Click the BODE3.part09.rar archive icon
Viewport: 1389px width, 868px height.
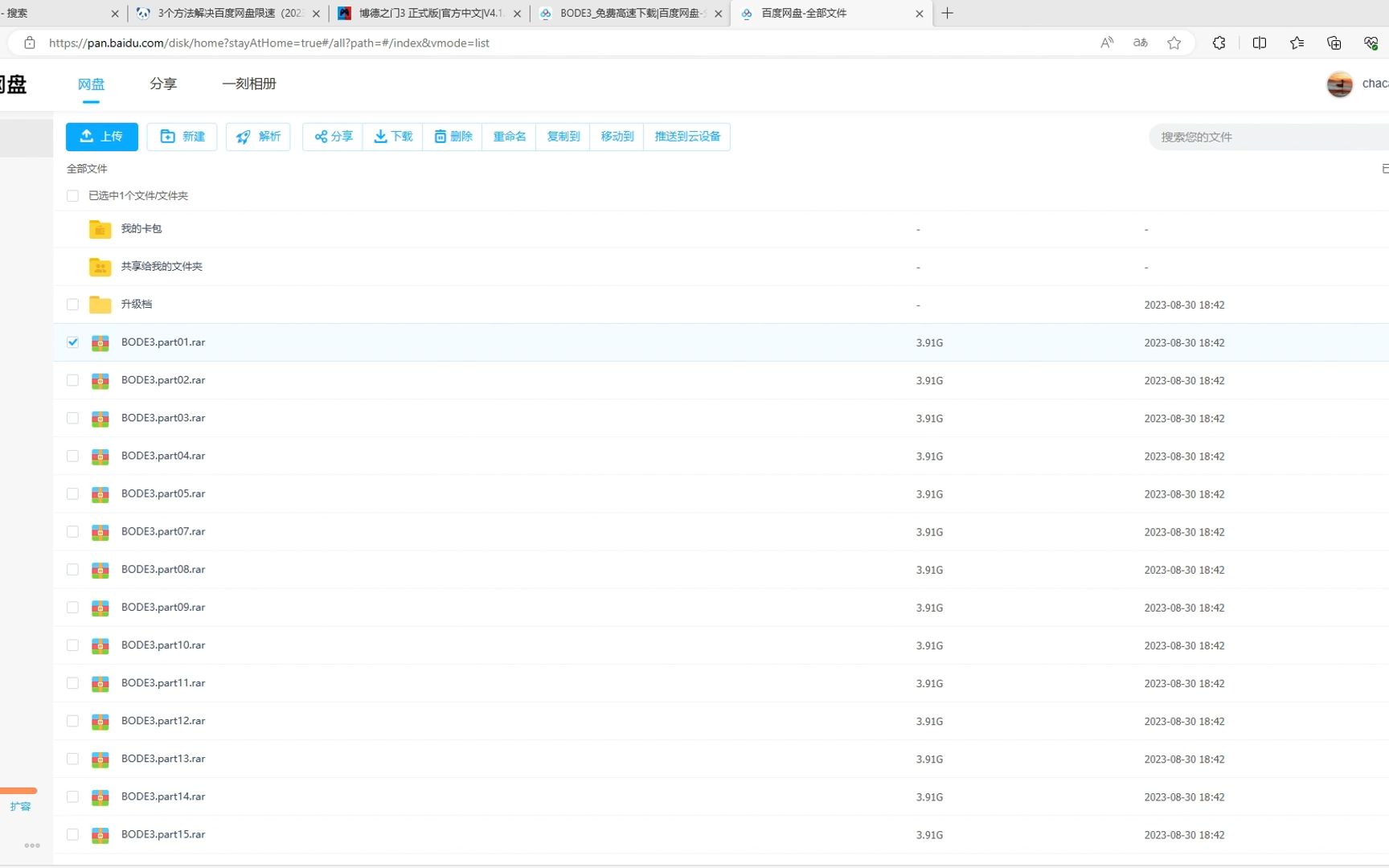click(100, 608)
